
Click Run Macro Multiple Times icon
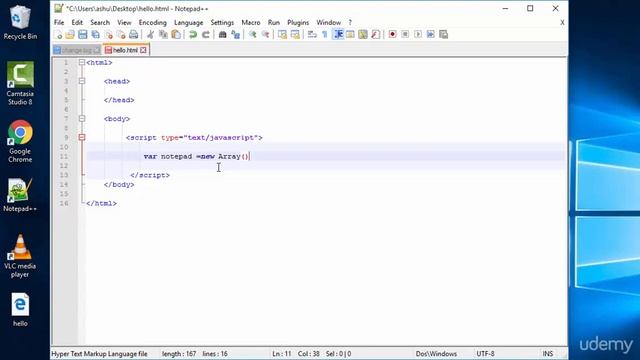tap(431, 35)
